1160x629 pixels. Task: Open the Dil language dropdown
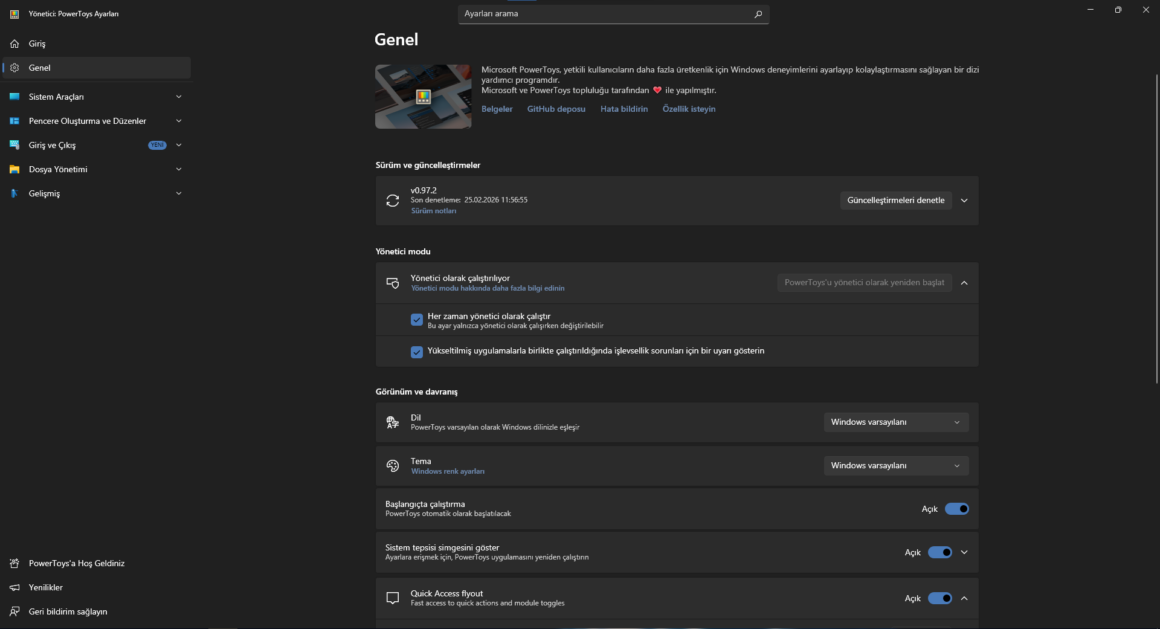895,422
